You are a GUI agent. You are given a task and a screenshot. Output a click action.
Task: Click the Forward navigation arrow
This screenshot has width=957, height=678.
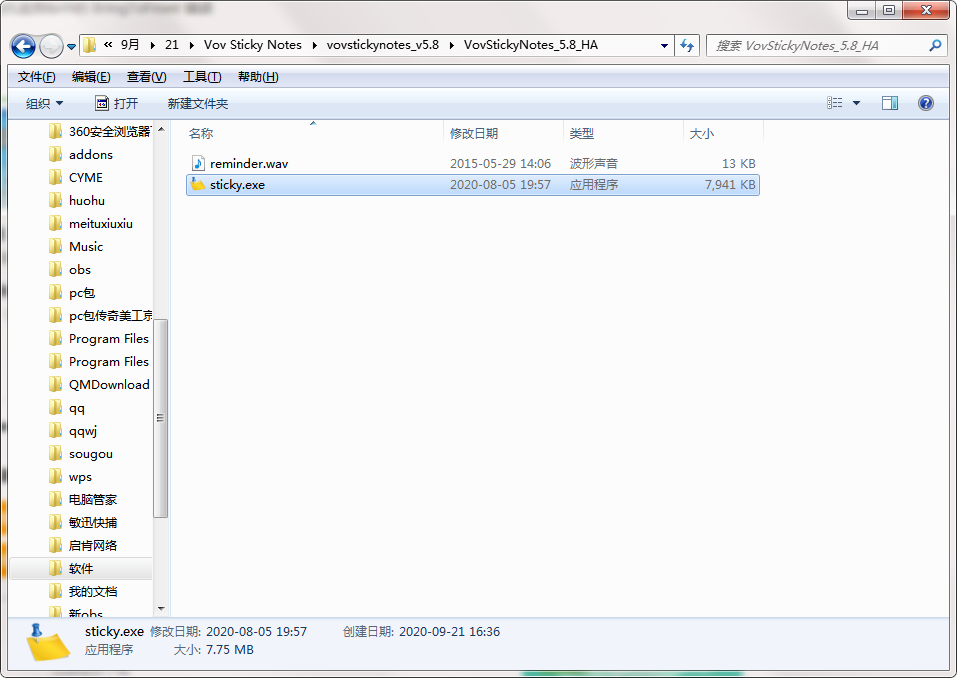51,46
